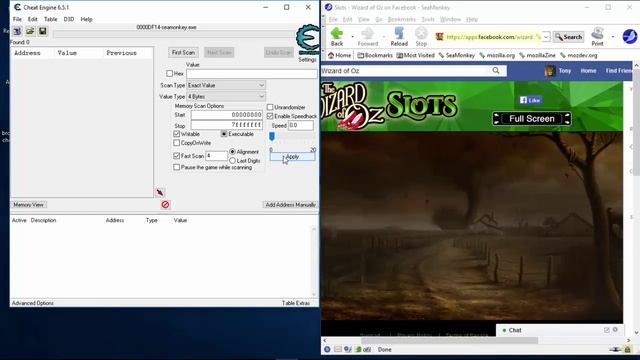Click the Print icon in SeaMonkey
Screen dimensions: 640x360
pyautogui.click(x=597, y=33)
